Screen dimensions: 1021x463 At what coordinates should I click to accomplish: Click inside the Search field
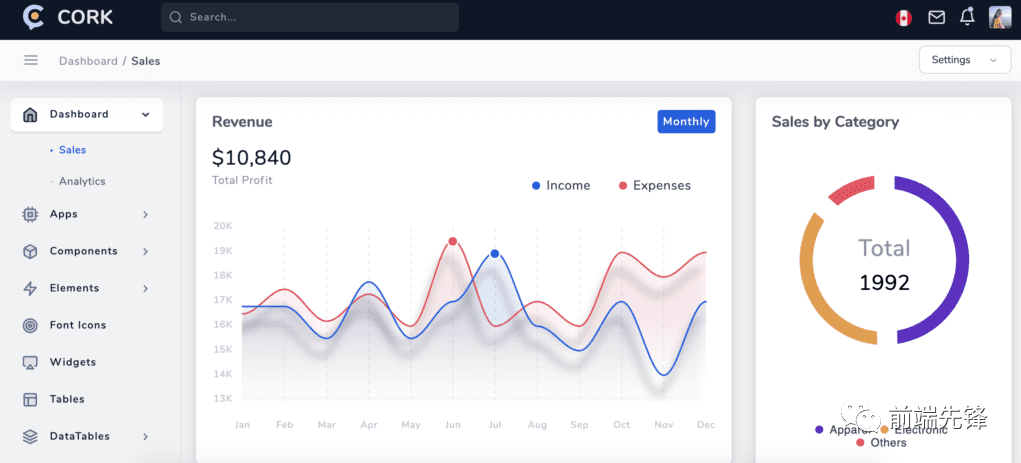click(x=310, y=17)
